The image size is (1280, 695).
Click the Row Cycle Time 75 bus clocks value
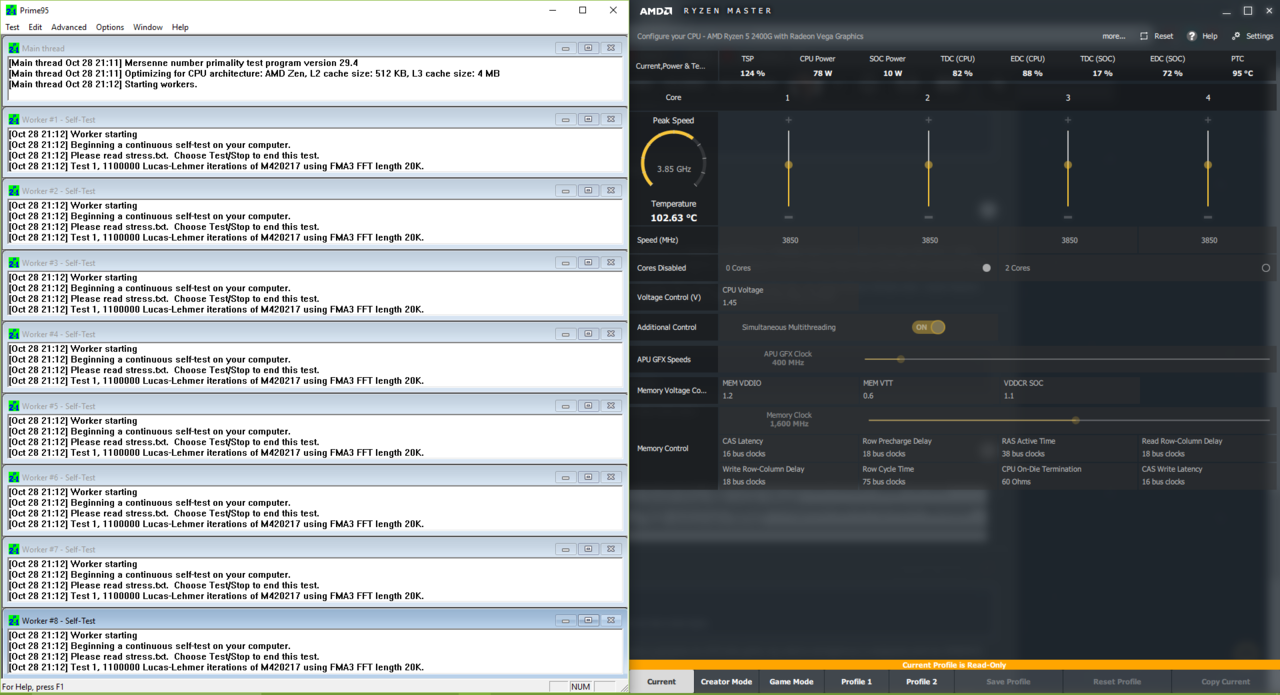coord(884,482)
